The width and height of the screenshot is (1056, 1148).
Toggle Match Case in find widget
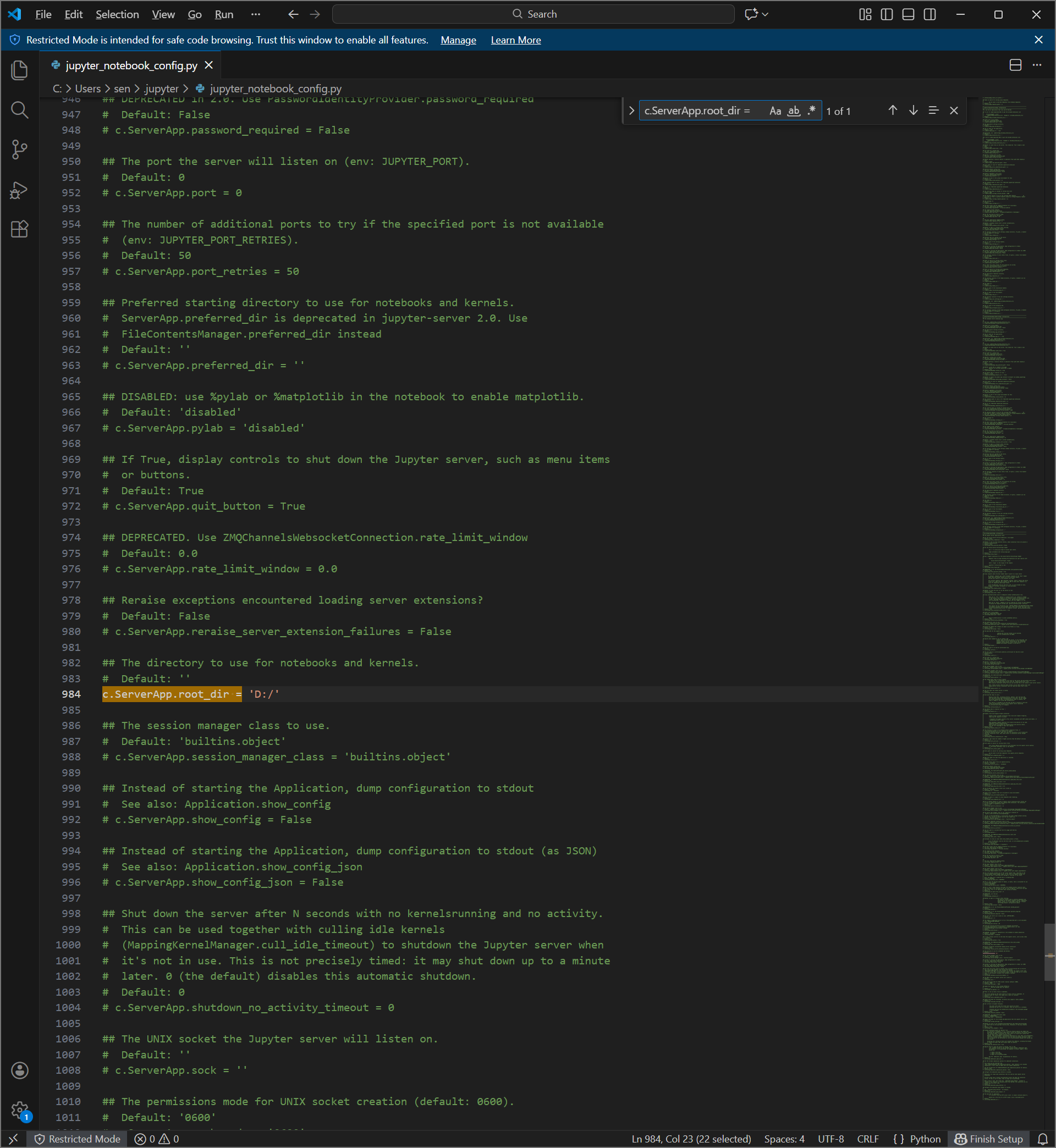tap(775, 111)
